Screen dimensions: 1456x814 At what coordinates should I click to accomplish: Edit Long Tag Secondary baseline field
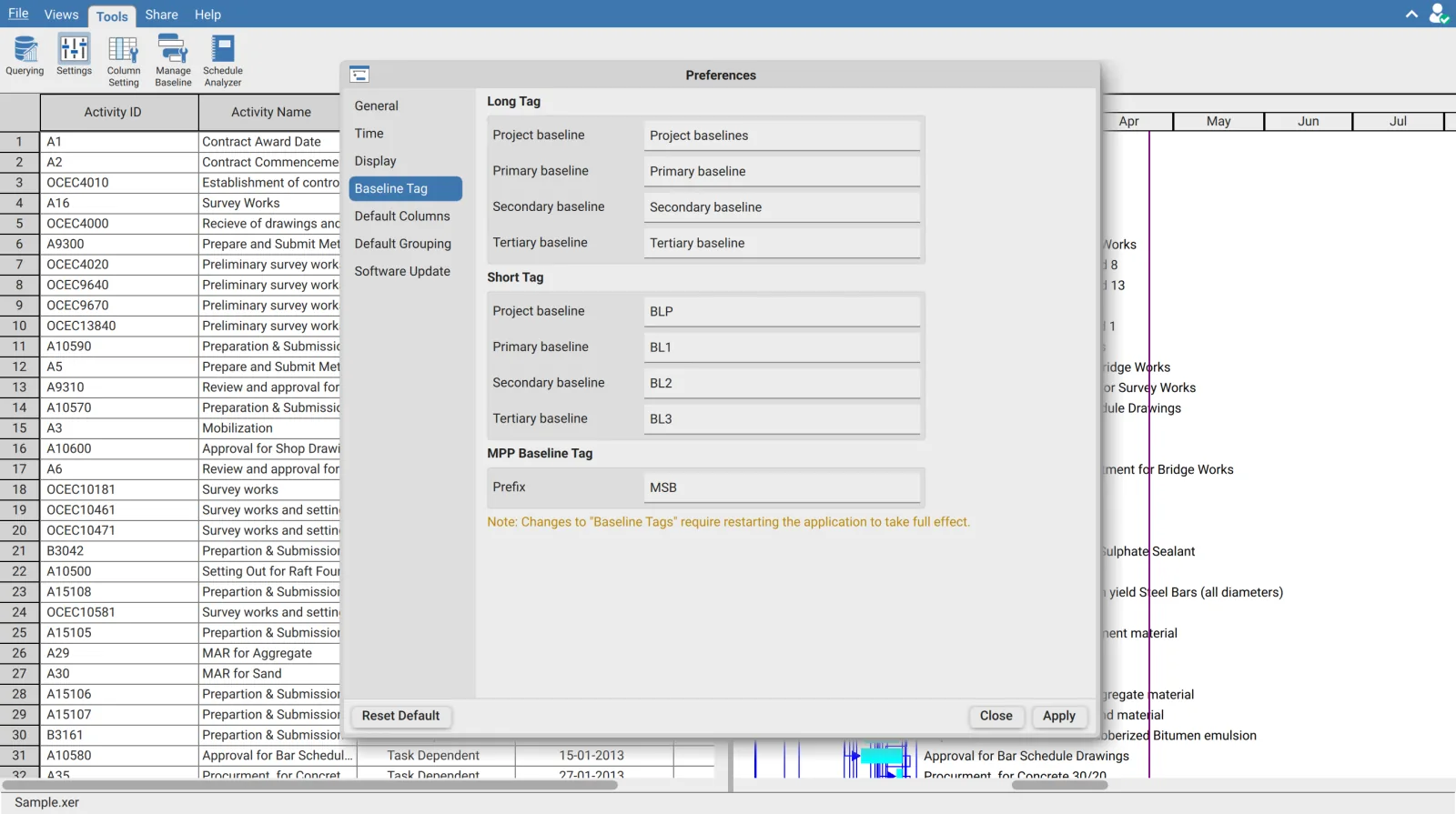pos(783,207)
